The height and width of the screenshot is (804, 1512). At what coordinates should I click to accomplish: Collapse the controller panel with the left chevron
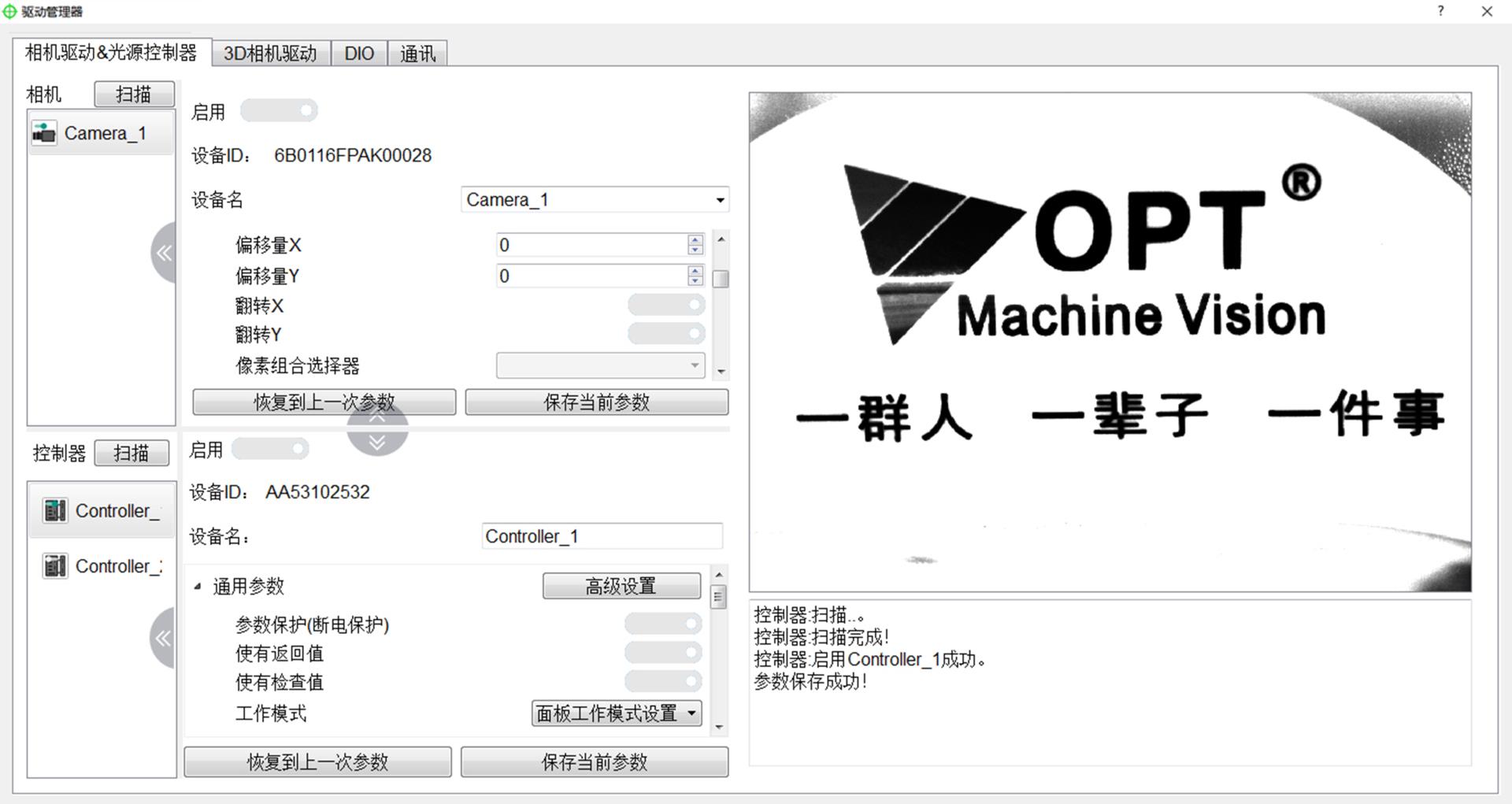pos(164,638)
